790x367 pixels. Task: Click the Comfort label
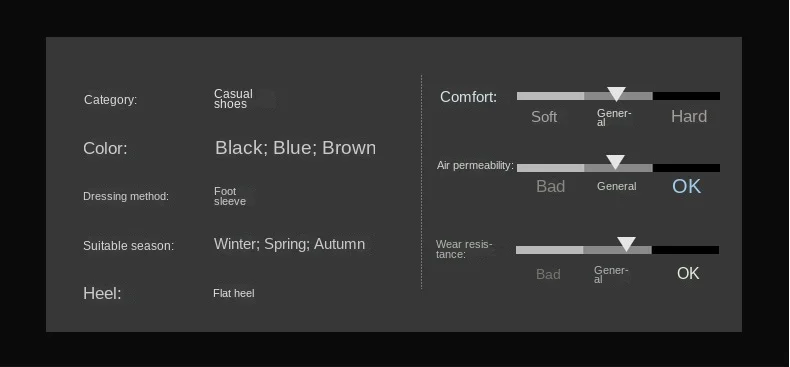tap(469, 97)
